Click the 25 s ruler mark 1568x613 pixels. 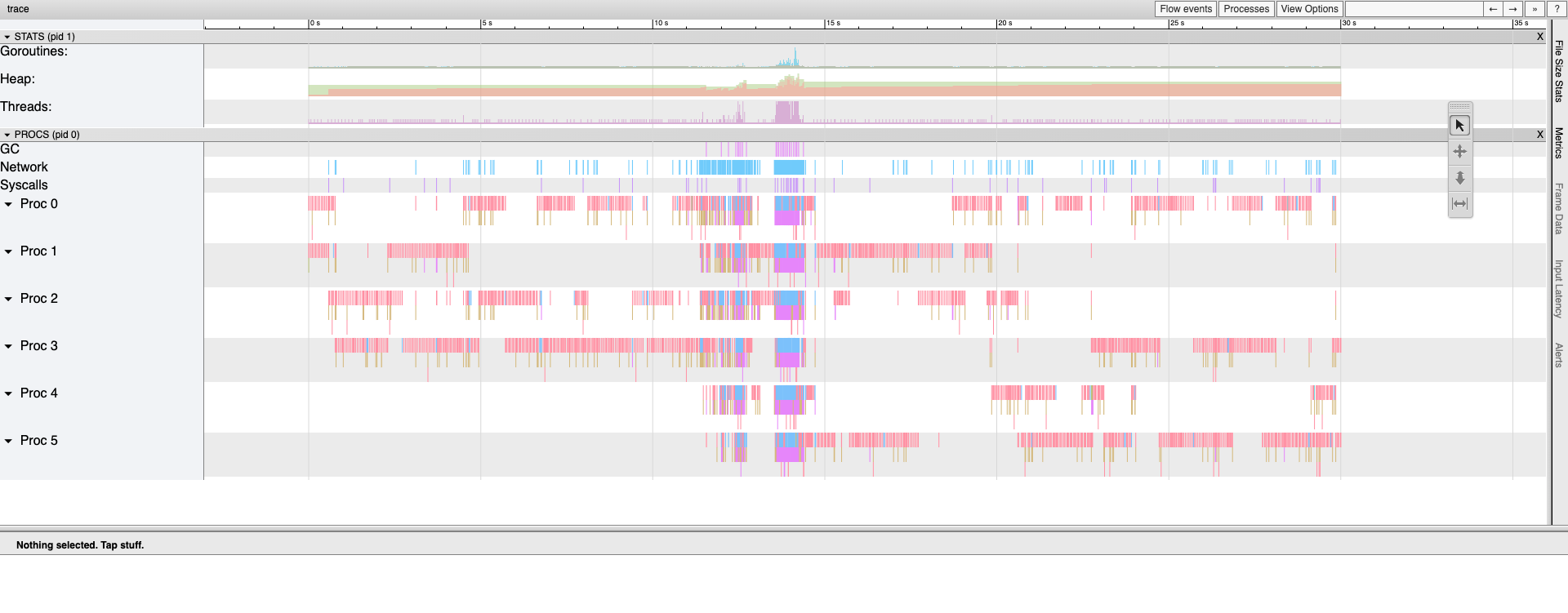point(1177,24)
